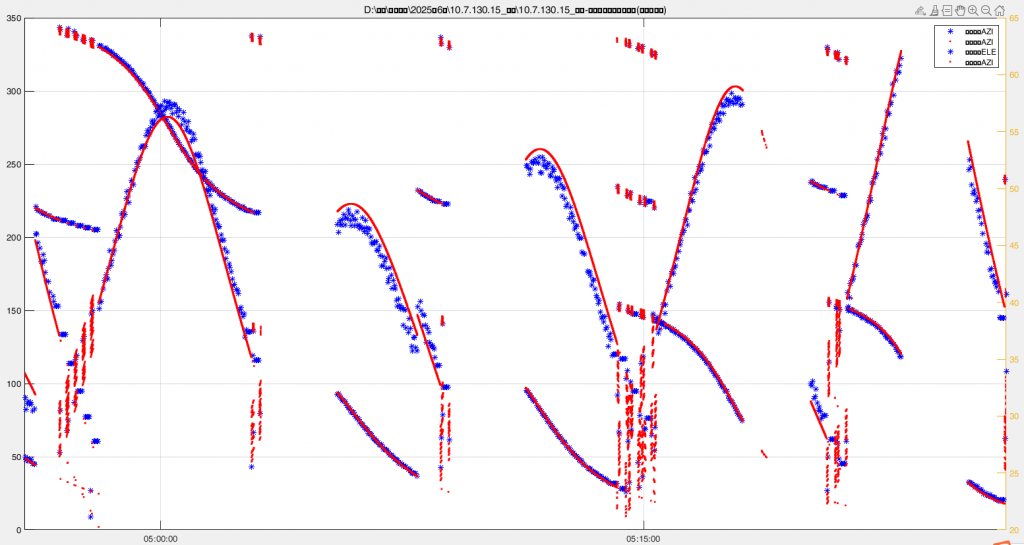The image size is (1024, 545).
Task: Activate the zoom out magnifier
Action: (986, 10)
